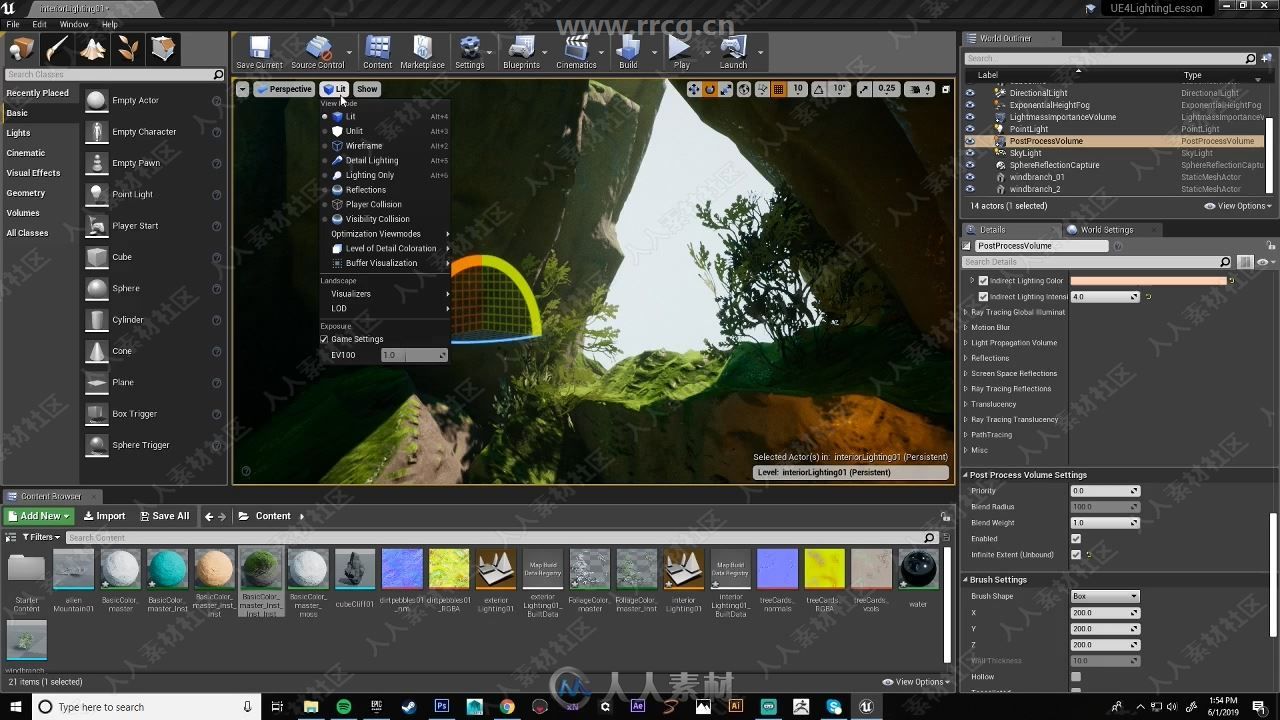Toggle surface snapping icon in viewport
1280x720 pixels.
(x=761, y=89)
